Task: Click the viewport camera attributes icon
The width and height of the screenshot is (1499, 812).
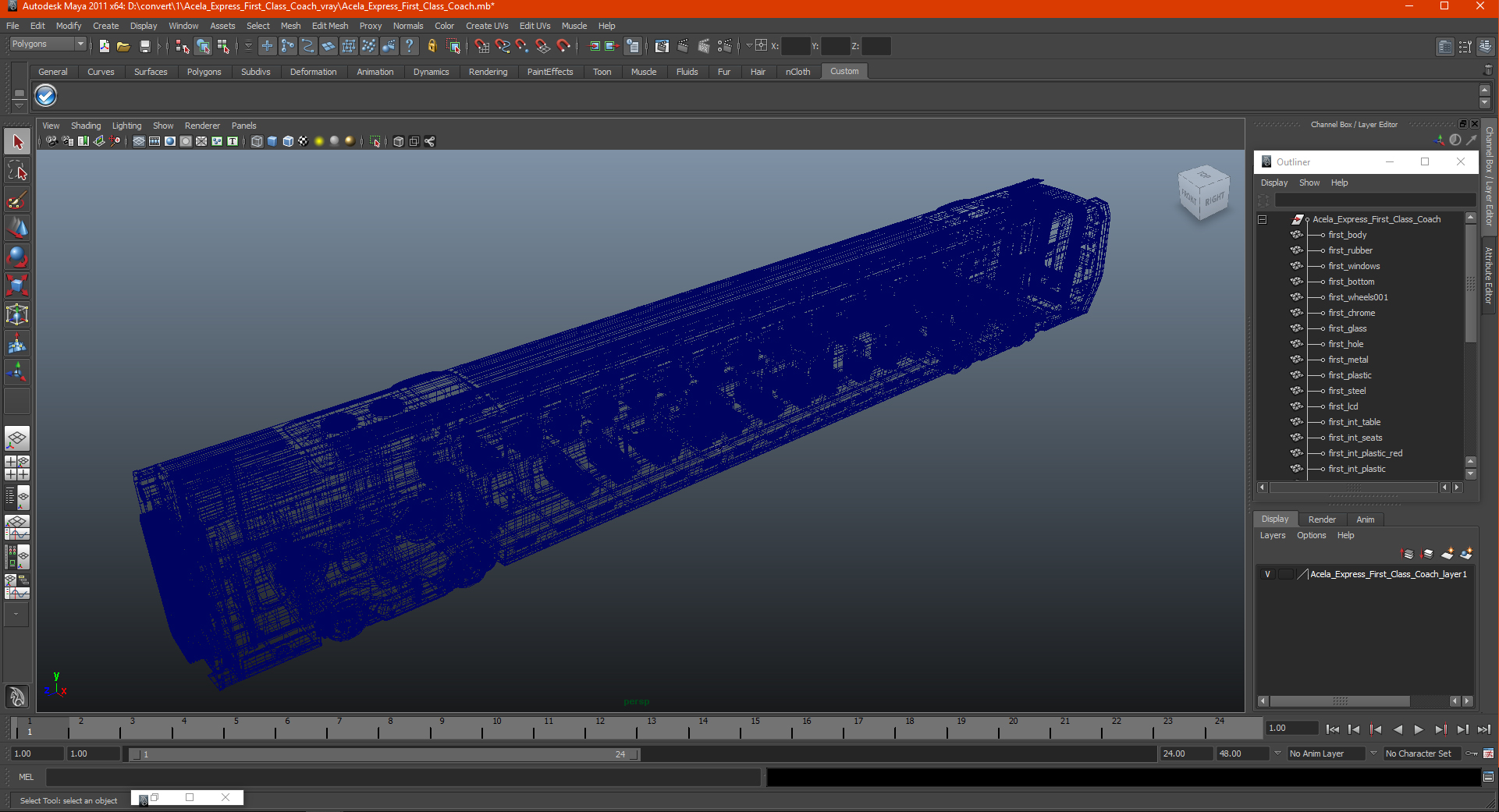Action: coord(68,141)
